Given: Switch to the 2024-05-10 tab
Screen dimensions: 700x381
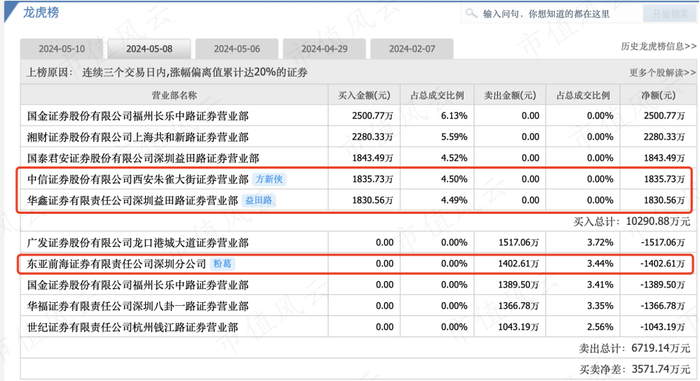Looking at the screenshot, I should [x=62, y=49].
